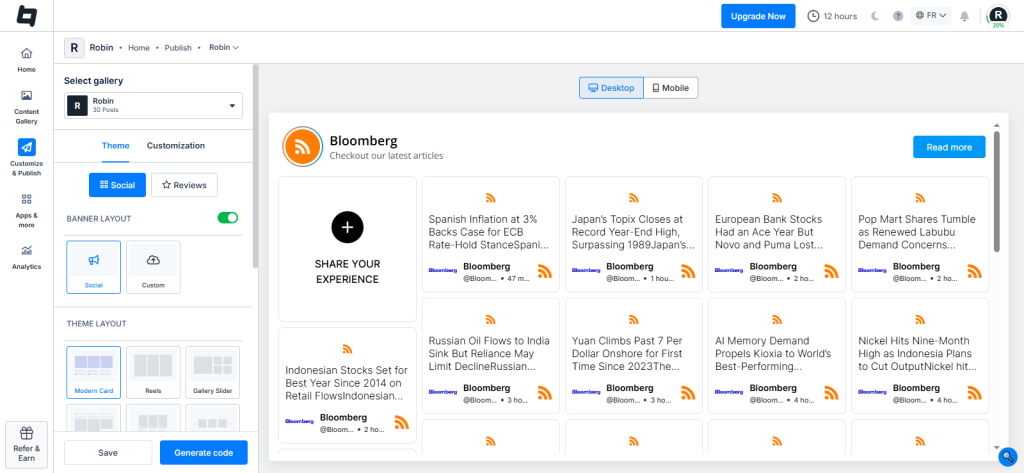
Task: Toggle dark mode moon icon
Action: pyautogui.click(x=875, y=16)
